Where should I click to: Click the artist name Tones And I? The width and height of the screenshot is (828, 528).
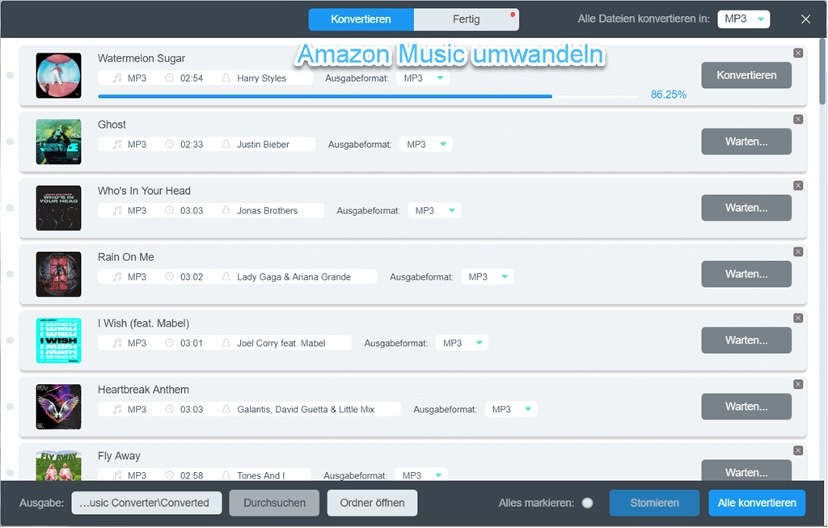tap(261, 475)
